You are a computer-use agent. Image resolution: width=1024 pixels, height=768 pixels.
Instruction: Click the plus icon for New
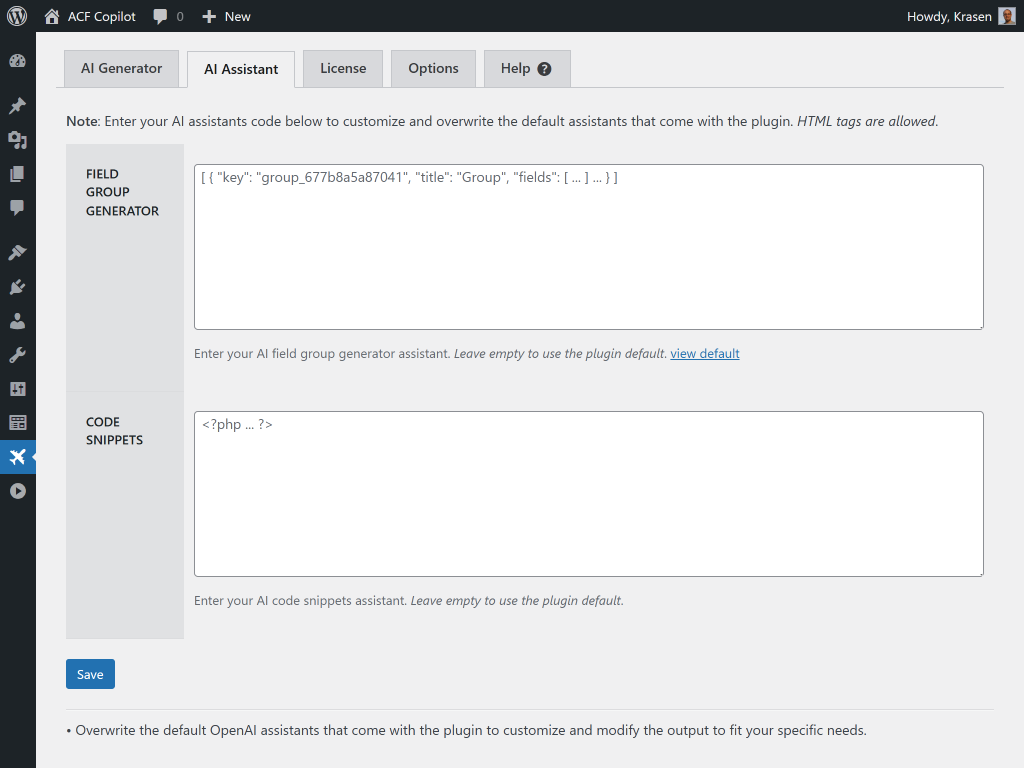[x=209, y=16]
